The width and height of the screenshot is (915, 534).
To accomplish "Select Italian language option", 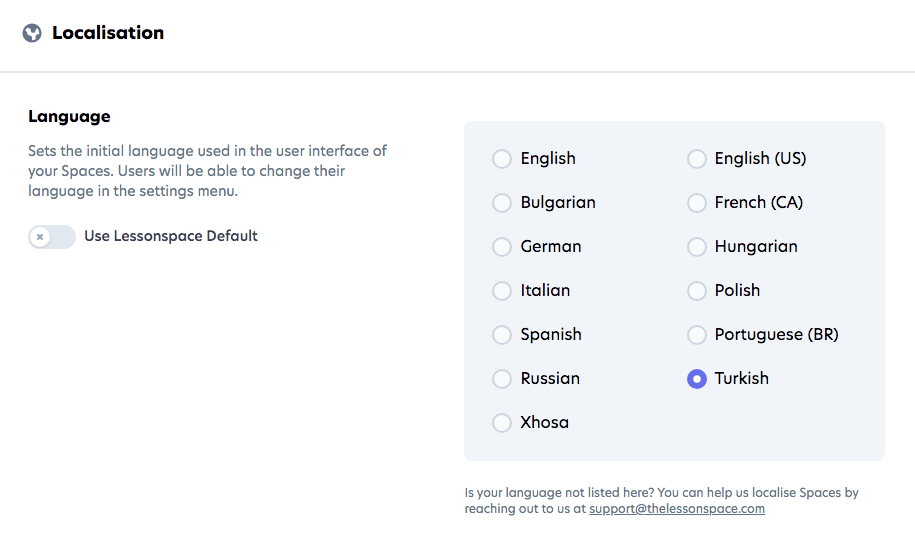I will click(502, 291).
